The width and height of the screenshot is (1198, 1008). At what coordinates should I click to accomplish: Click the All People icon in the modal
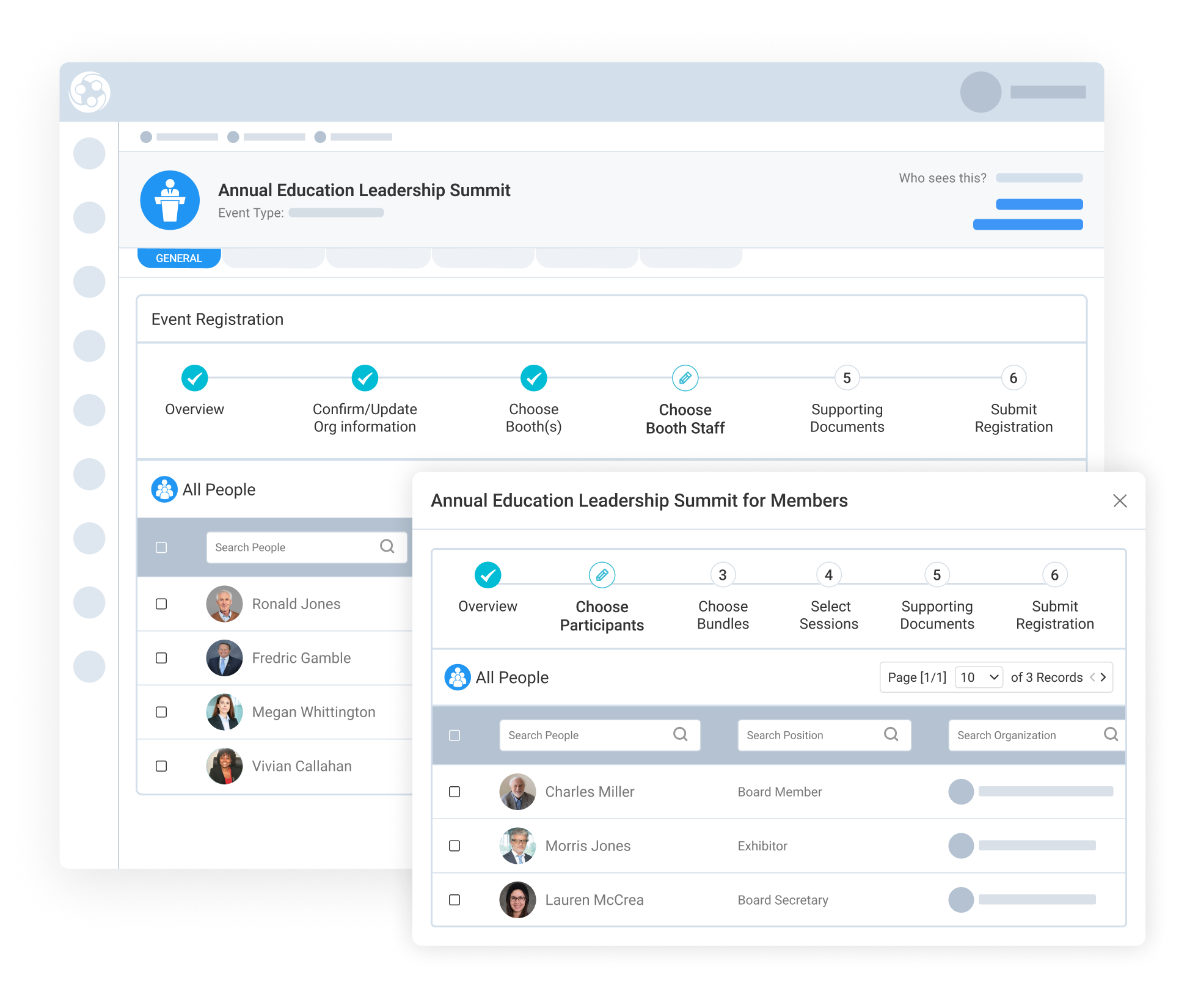458,677
